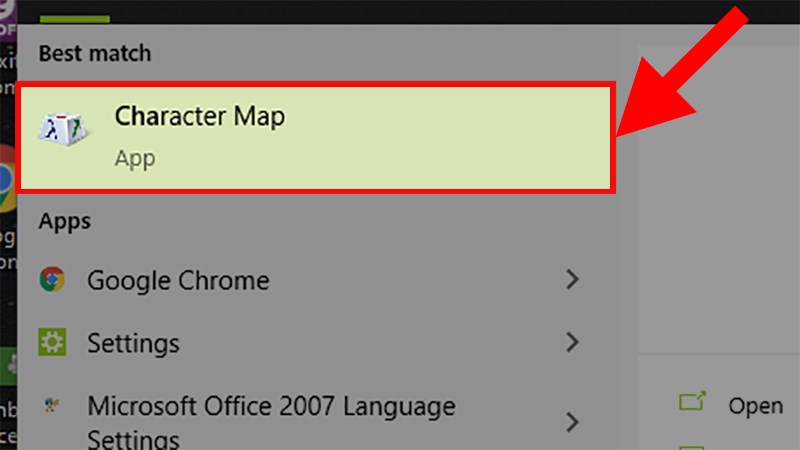Click the App subtitle under Character Map

coord(135,159)
